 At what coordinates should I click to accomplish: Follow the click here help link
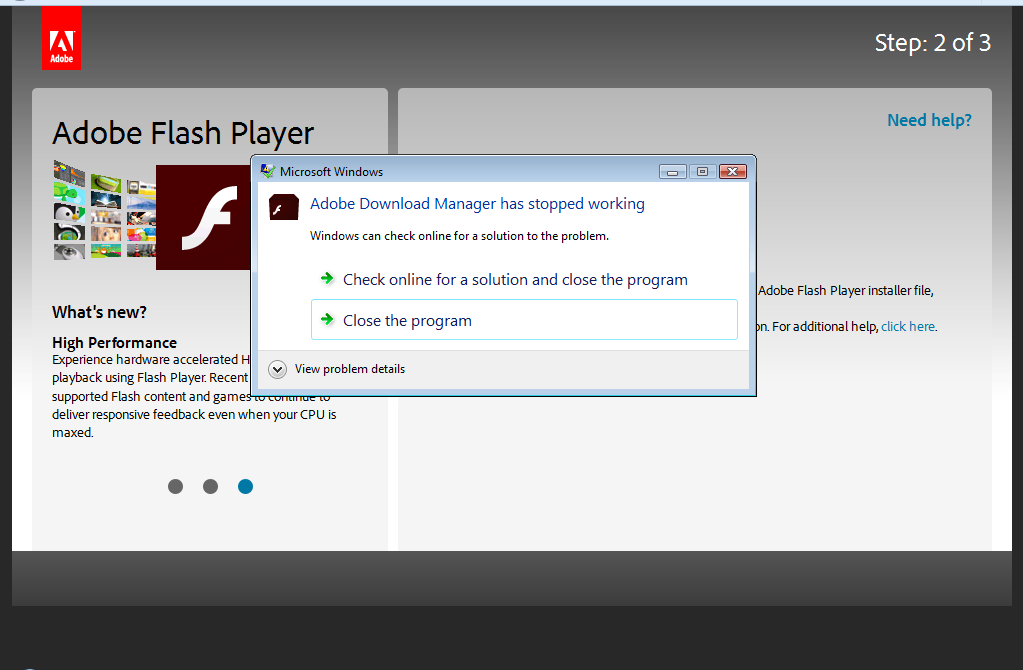tap(908, 326)
